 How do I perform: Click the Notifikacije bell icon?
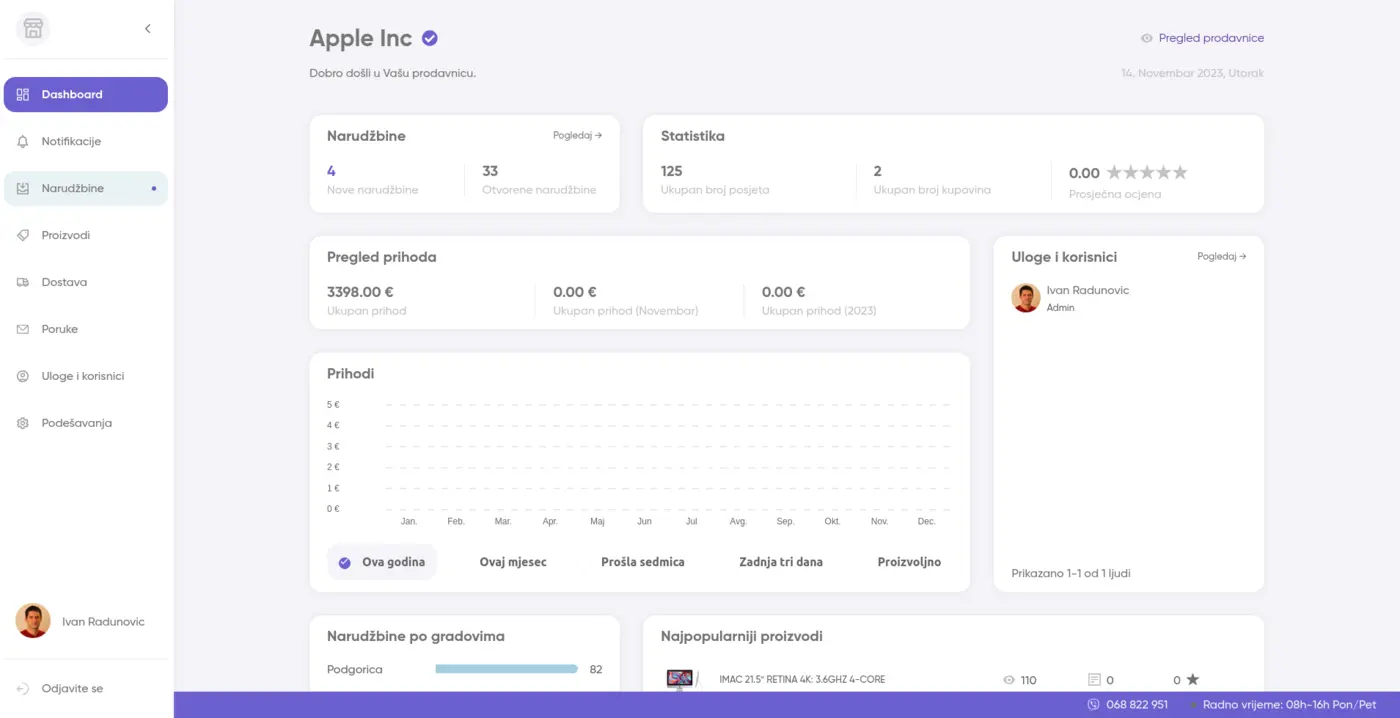coord(23,141)
